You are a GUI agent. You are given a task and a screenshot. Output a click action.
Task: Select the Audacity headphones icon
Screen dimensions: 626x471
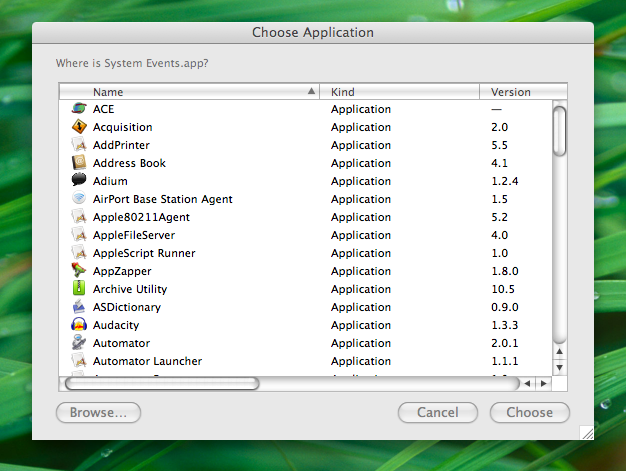(x=79, y=325)
